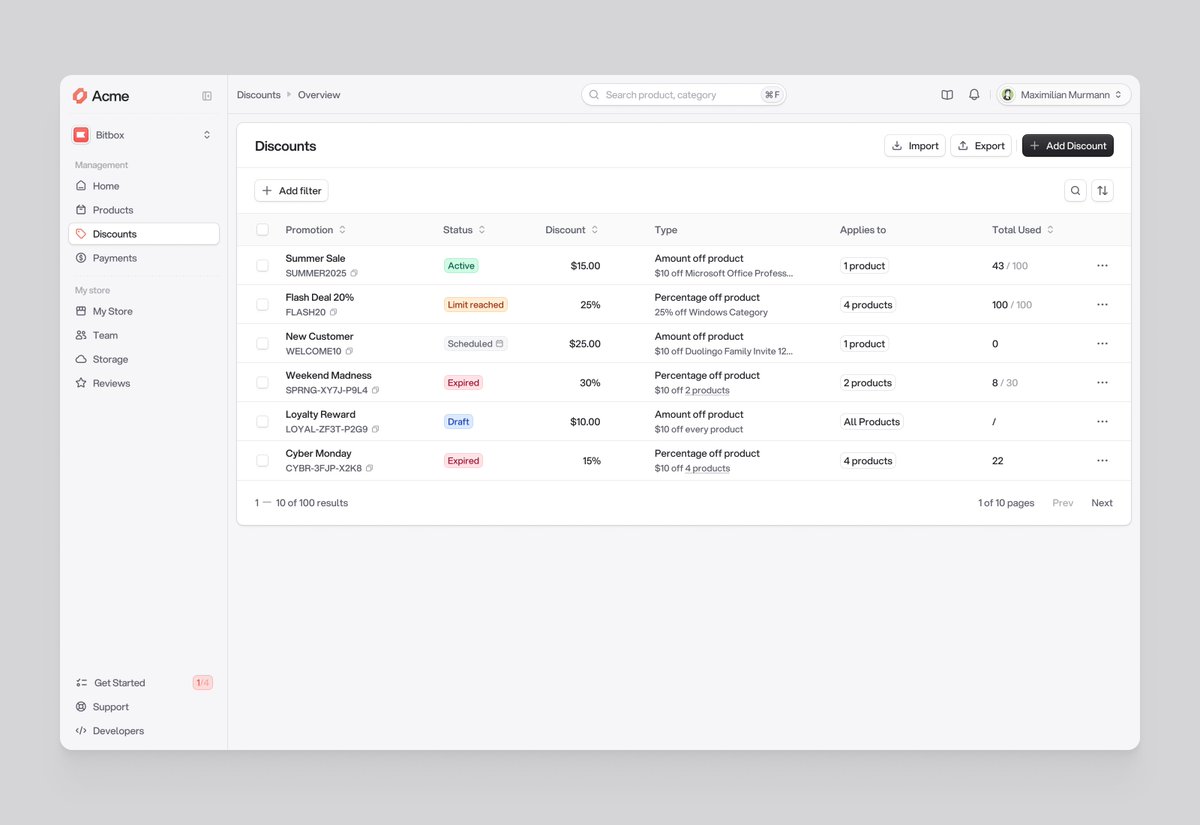Select Discounts in the sidebar
This screenshot has width=1200, height=825.
pyautogui.click(x=144, y=234)
